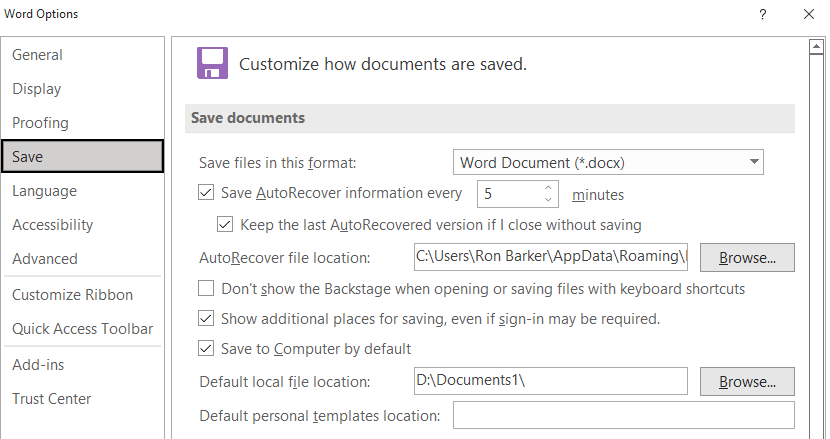The height and width of the screenshot is (439, 830).
Task: Increase AutoRecover minutes with up arrow
Action: point(549,187)
